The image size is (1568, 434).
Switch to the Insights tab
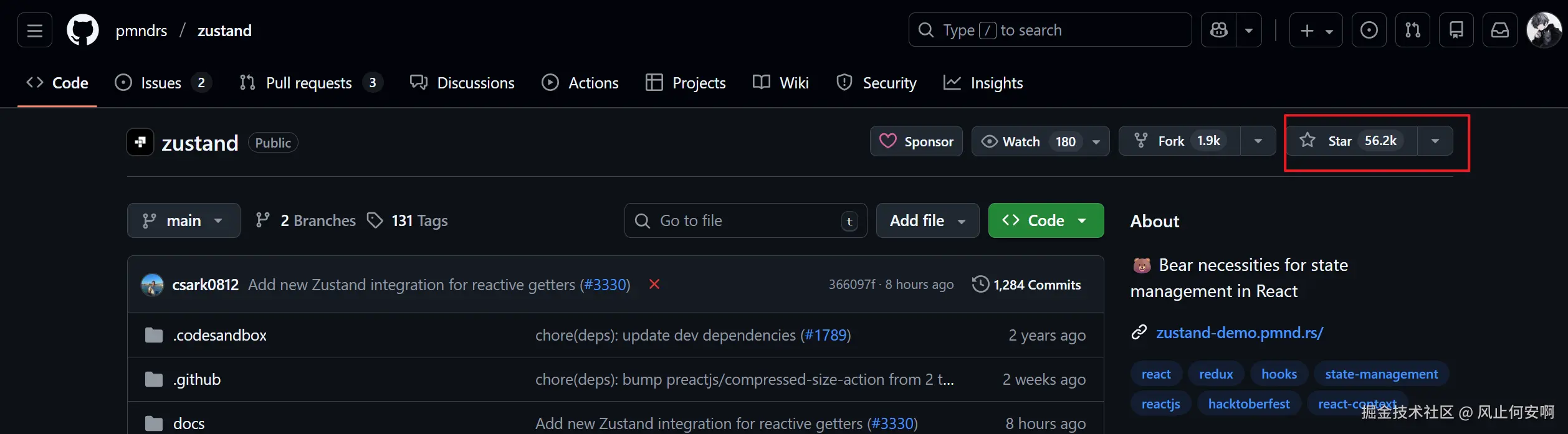pos(983,83)
